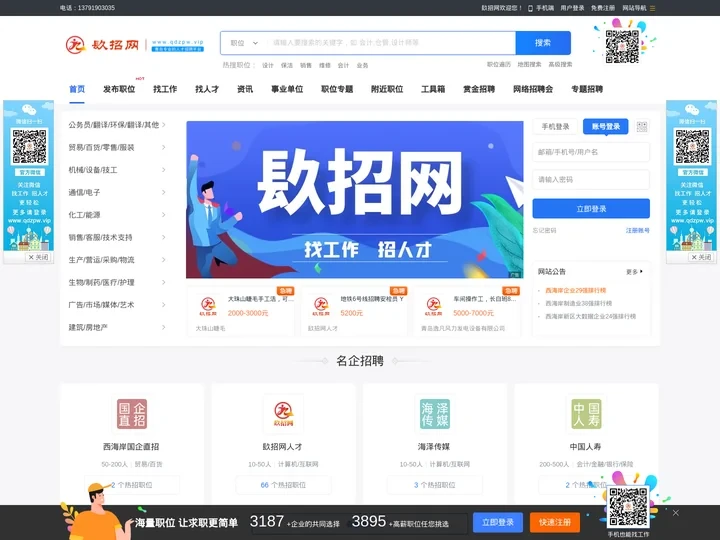720x540 pixels.
Task: Expand 建筑/房地产 category arrow
Action: [x=164, y=327]
